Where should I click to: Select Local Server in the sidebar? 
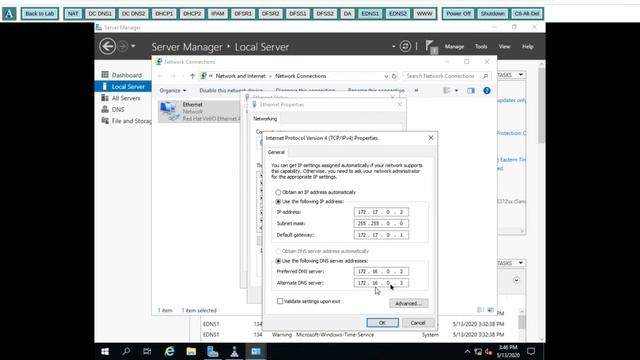(x=123, y=87)
